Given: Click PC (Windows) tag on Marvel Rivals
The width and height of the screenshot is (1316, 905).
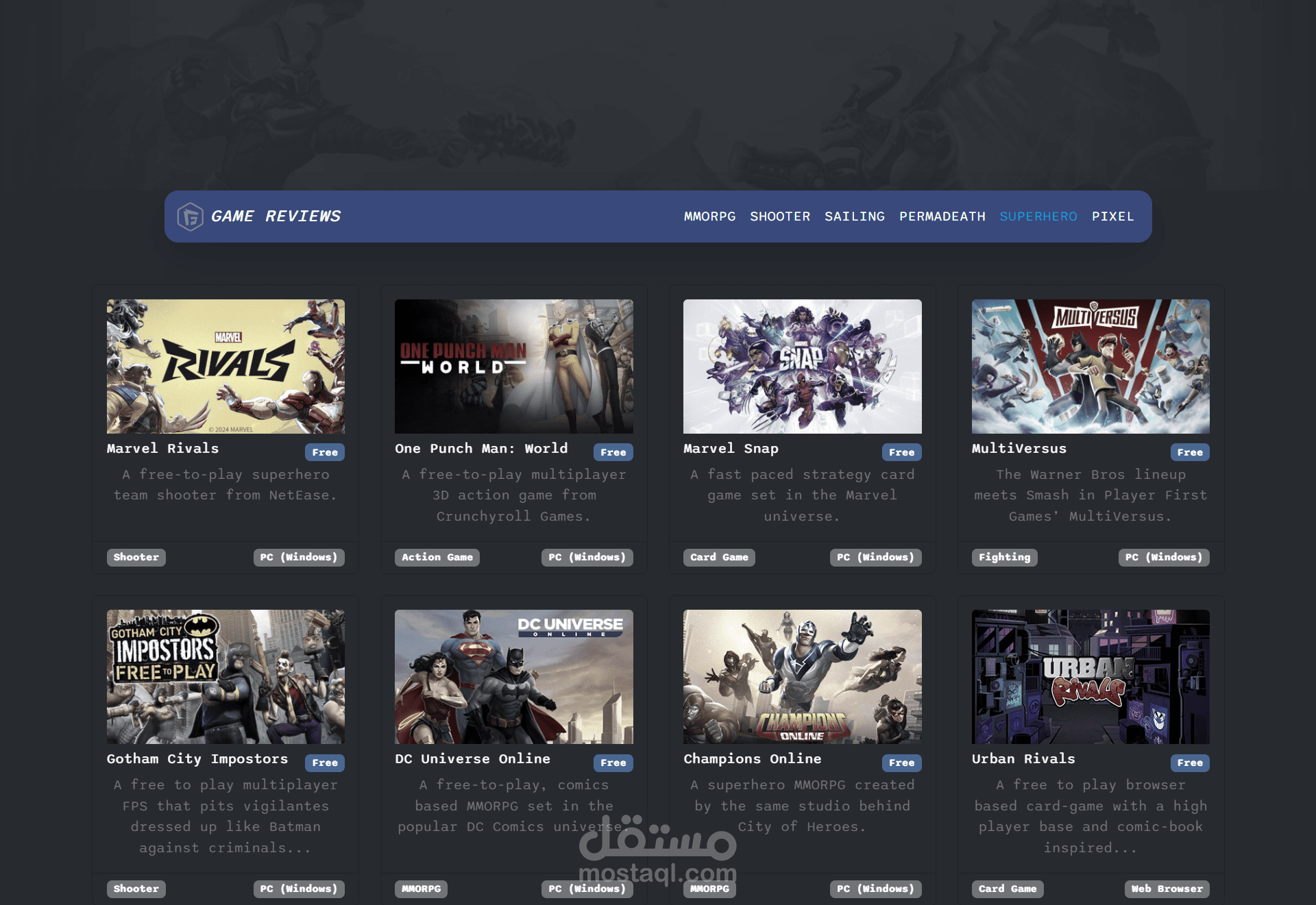Looking at the screenshot, I should pyautogui.click(x=299, y=558).
